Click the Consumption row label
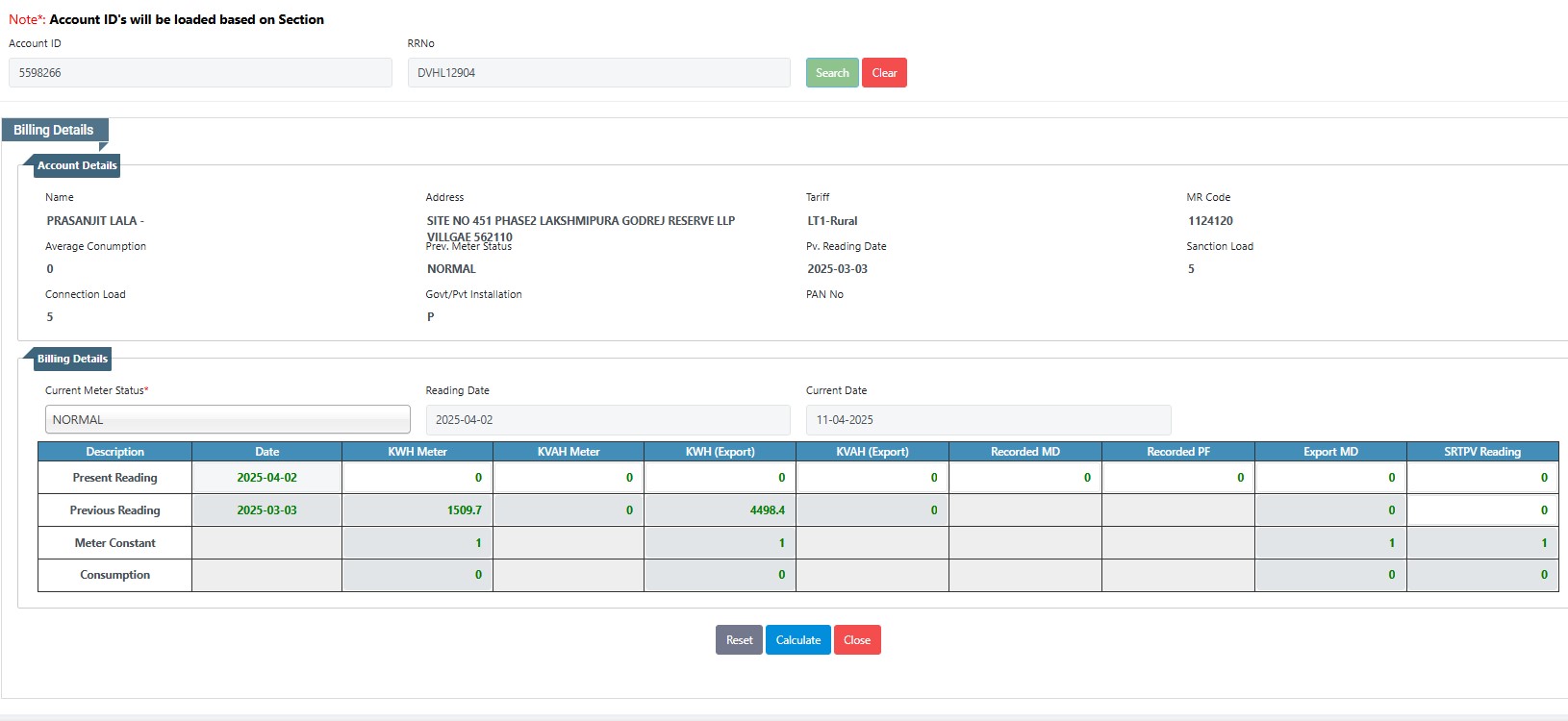The image size is (1568, 721). (x=115, y=575)
